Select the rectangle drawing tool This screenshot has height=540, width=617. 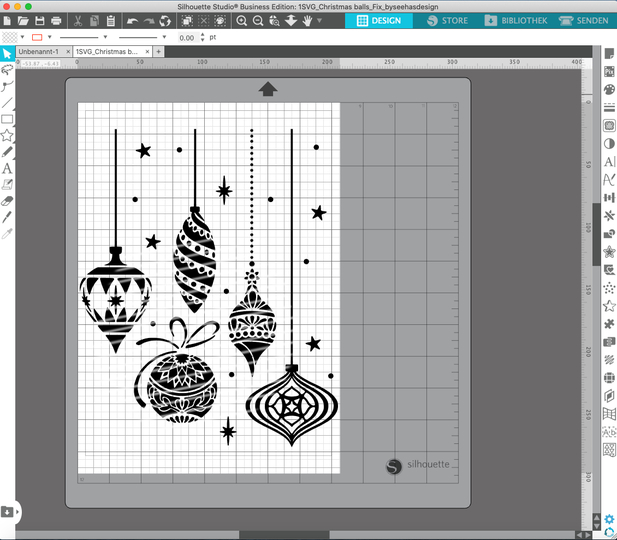(7, 119)
